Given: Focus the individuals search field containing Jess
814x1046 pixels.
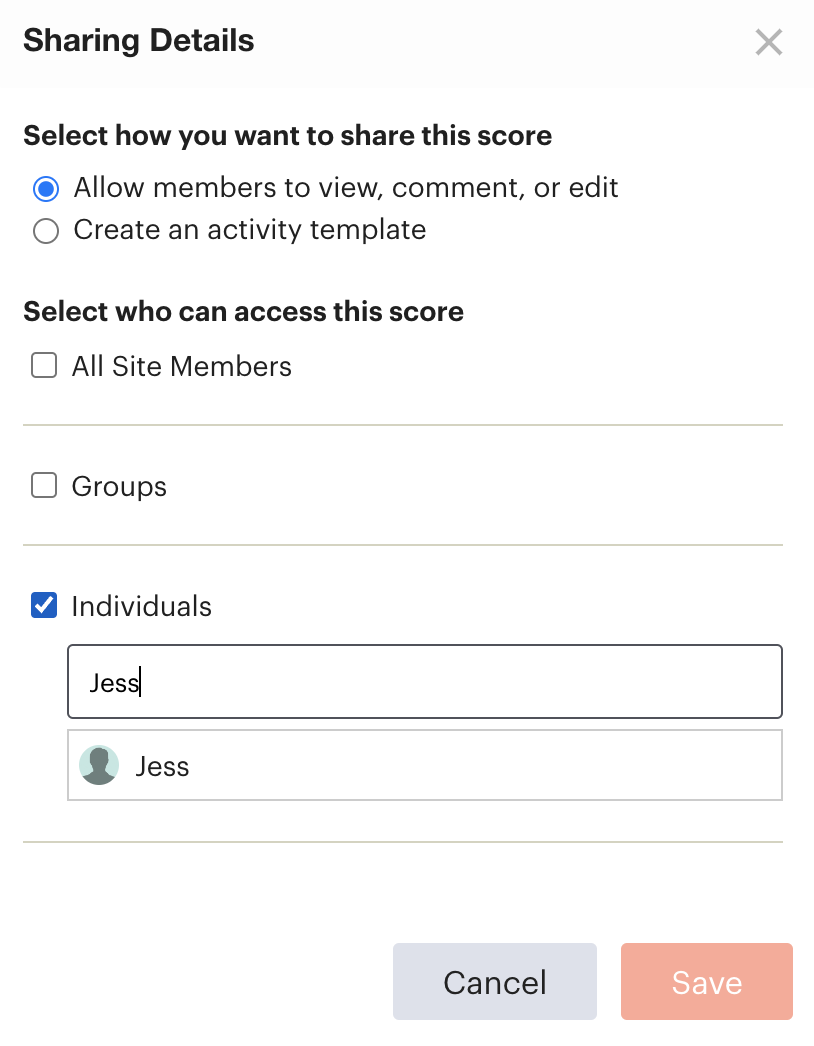Looking at the screenshot, I should pyautogui.click(x=425, y=682).
